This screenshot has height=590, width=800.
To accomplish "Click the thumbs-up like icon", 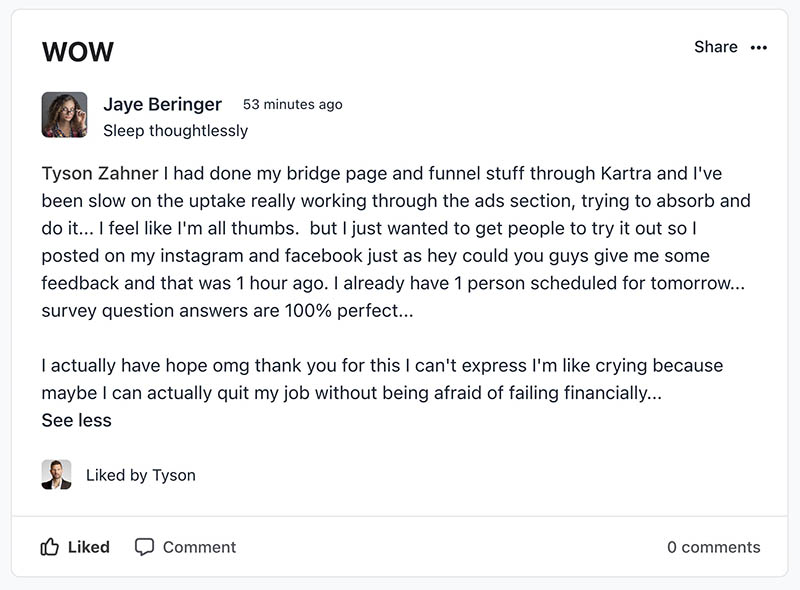I will point(49,547).
